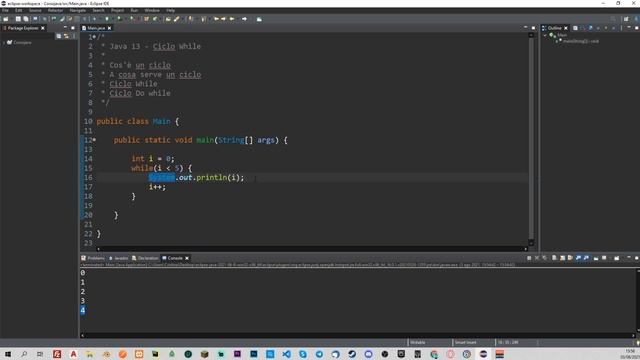Open Windows taskbar search
640x360 pixels.
click(x=24, y=354)
